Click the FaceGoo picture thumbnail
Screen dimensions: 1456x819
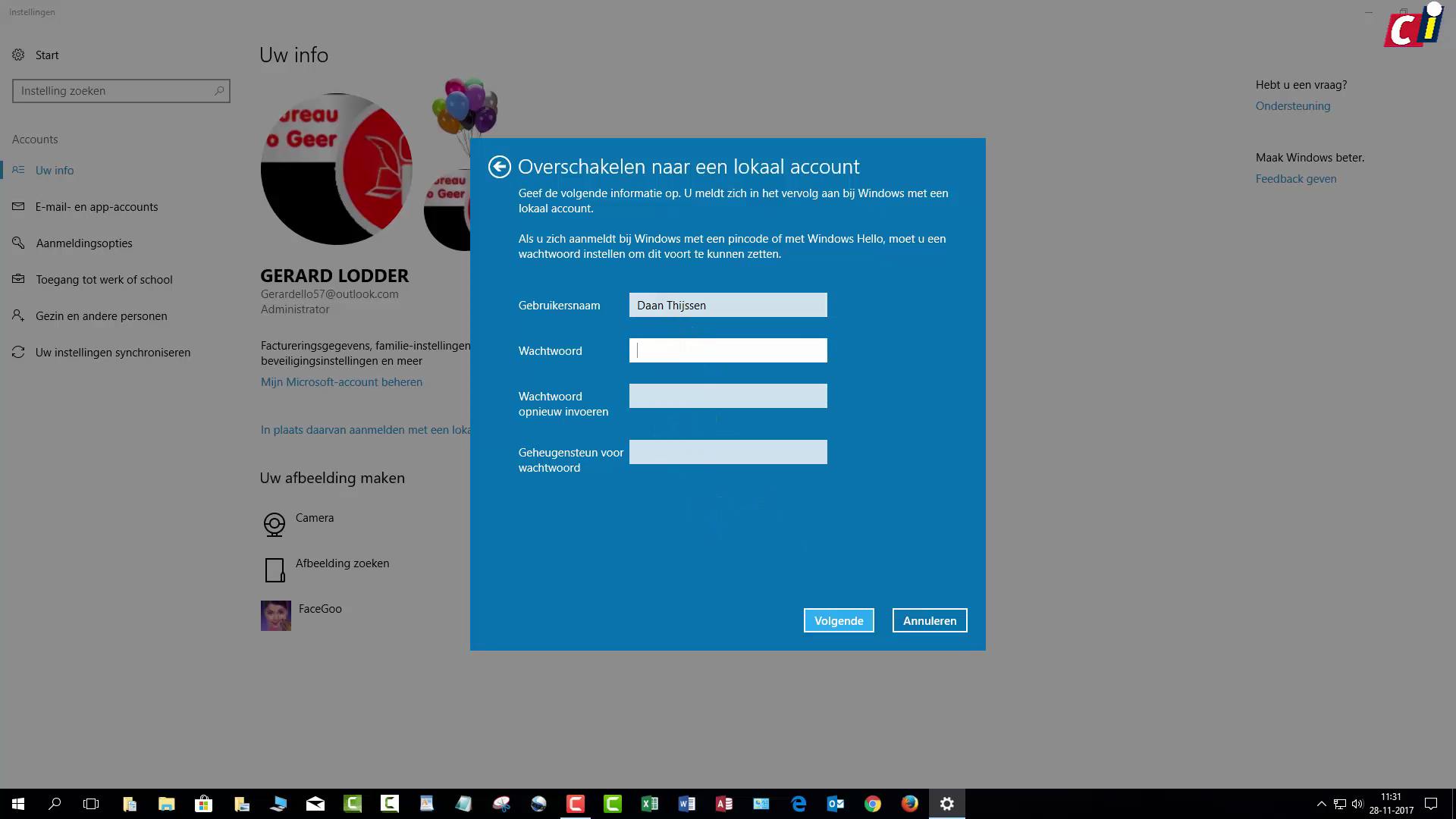[275, 615]
